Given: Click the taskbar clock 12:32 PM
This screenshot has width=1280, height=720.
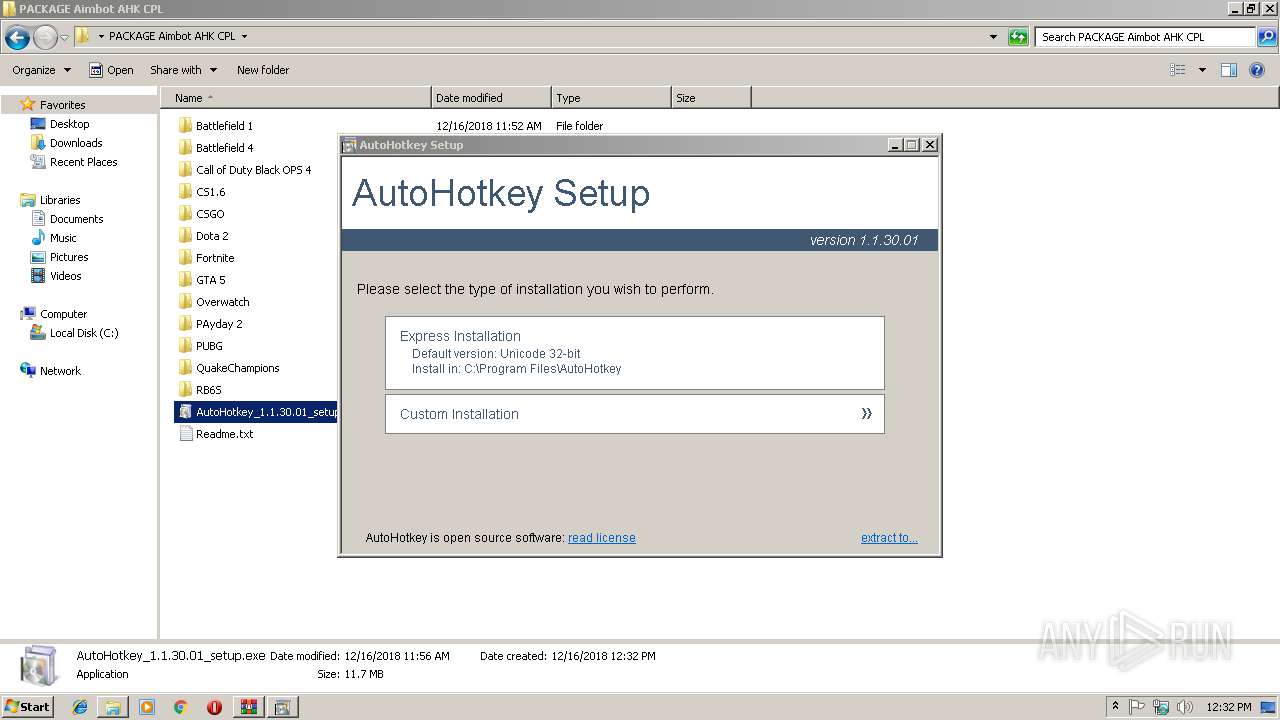Looking at the screenshot, I should point(1228,707).
